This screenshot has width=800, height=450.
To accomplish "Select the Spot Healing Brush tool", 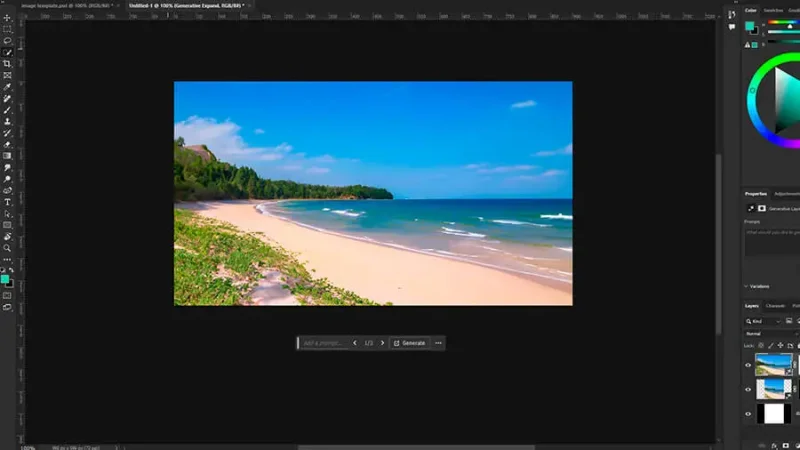I will (7, 98).
